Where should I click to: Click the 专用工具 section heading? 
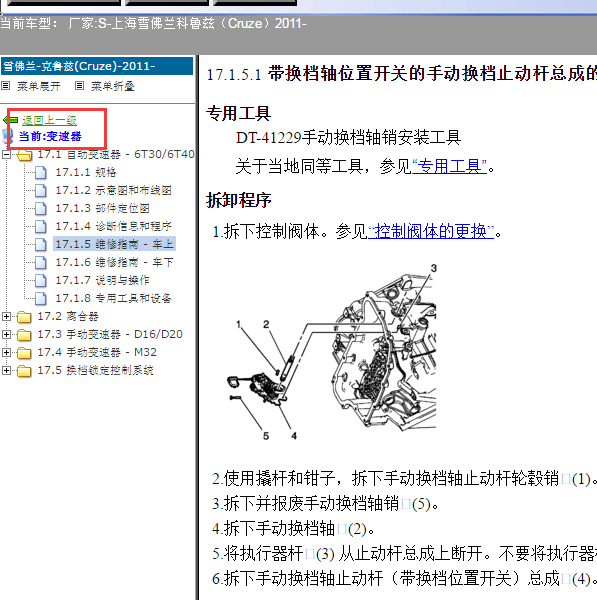tap(239, 113)
